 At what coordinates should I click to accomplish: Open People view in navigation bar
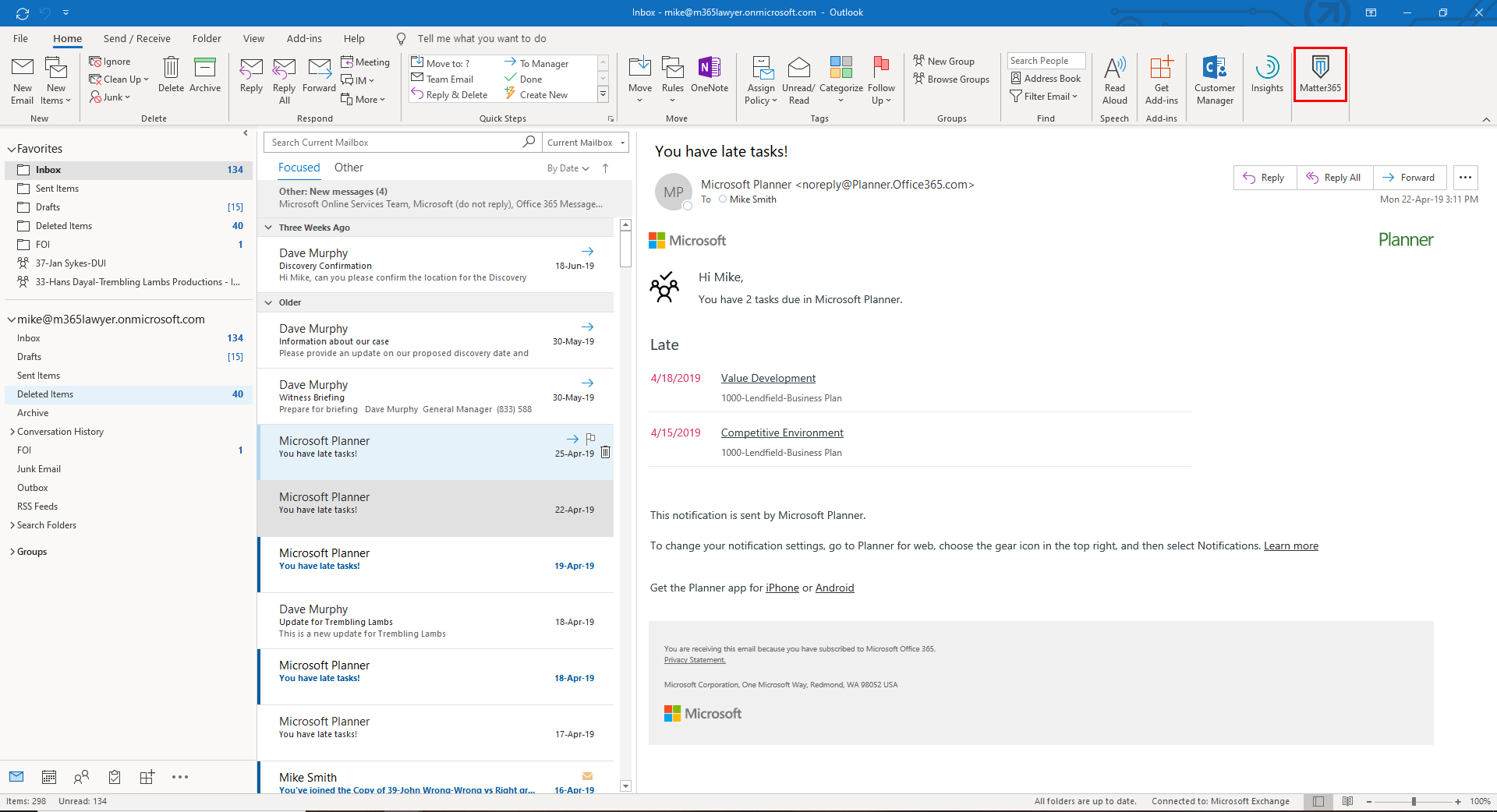coord(82,777)
